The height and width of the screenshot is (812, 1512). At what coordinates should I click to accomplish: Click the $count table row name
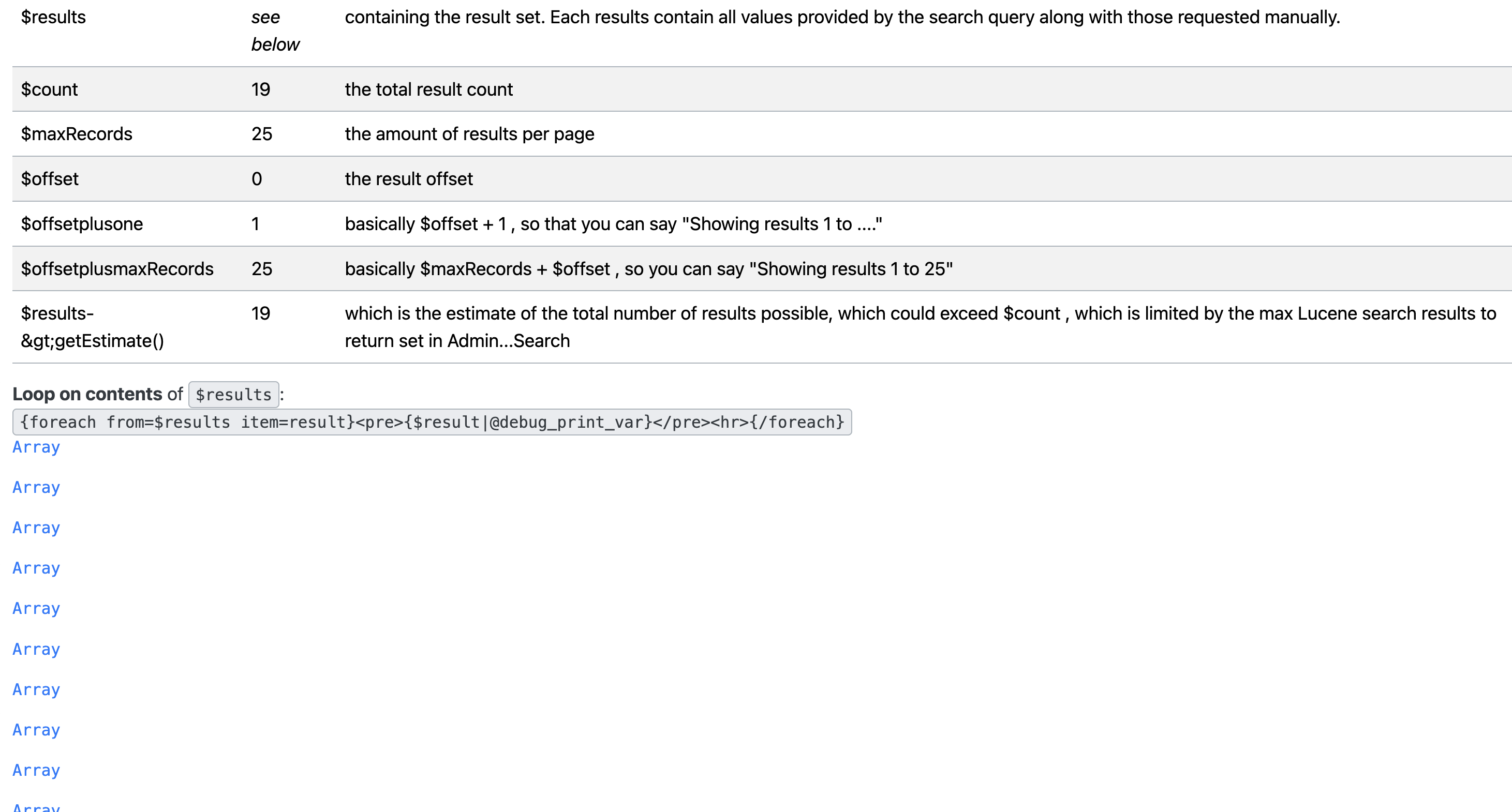point(49,89)
